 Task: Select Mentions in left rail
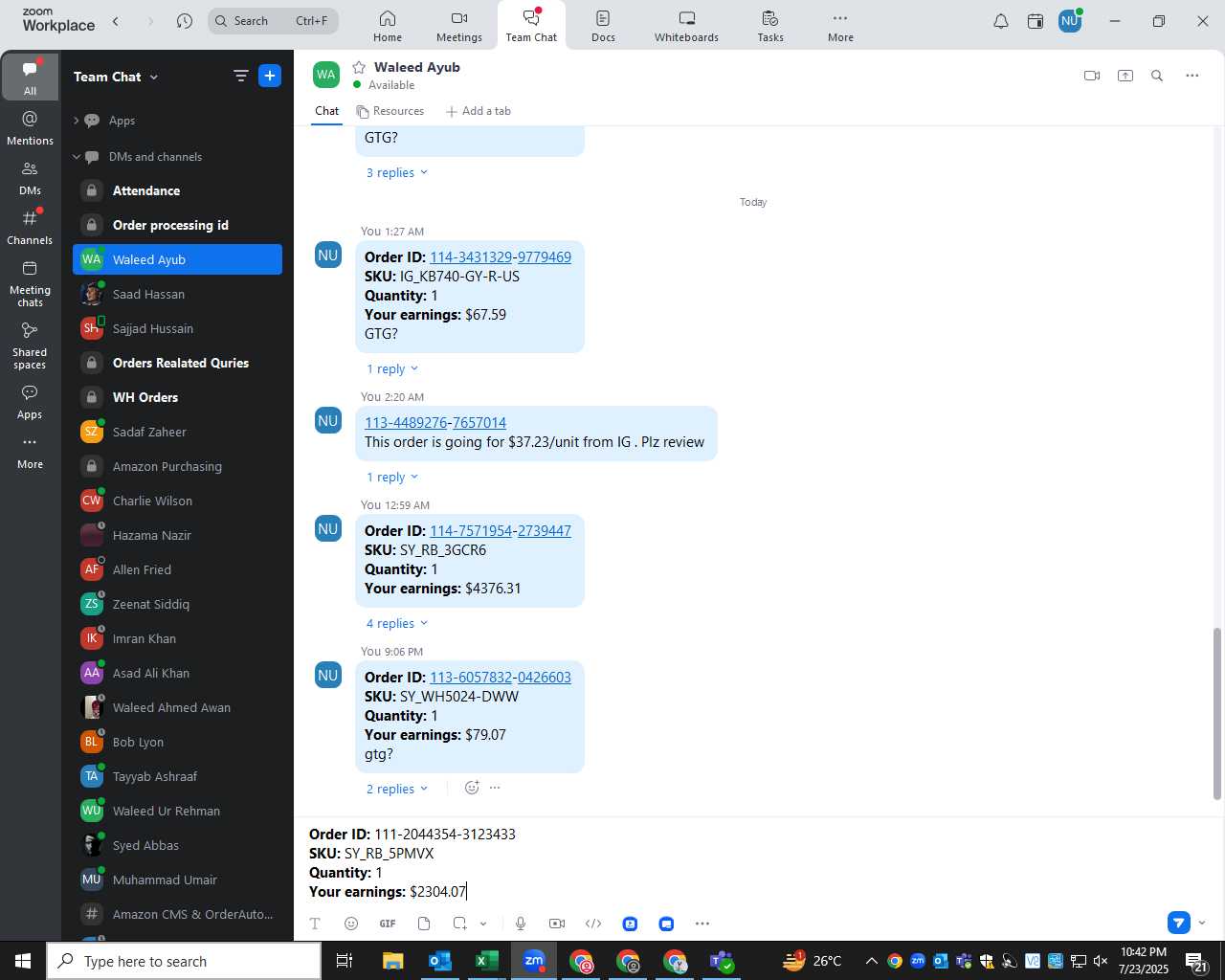[x=30, y=128]
